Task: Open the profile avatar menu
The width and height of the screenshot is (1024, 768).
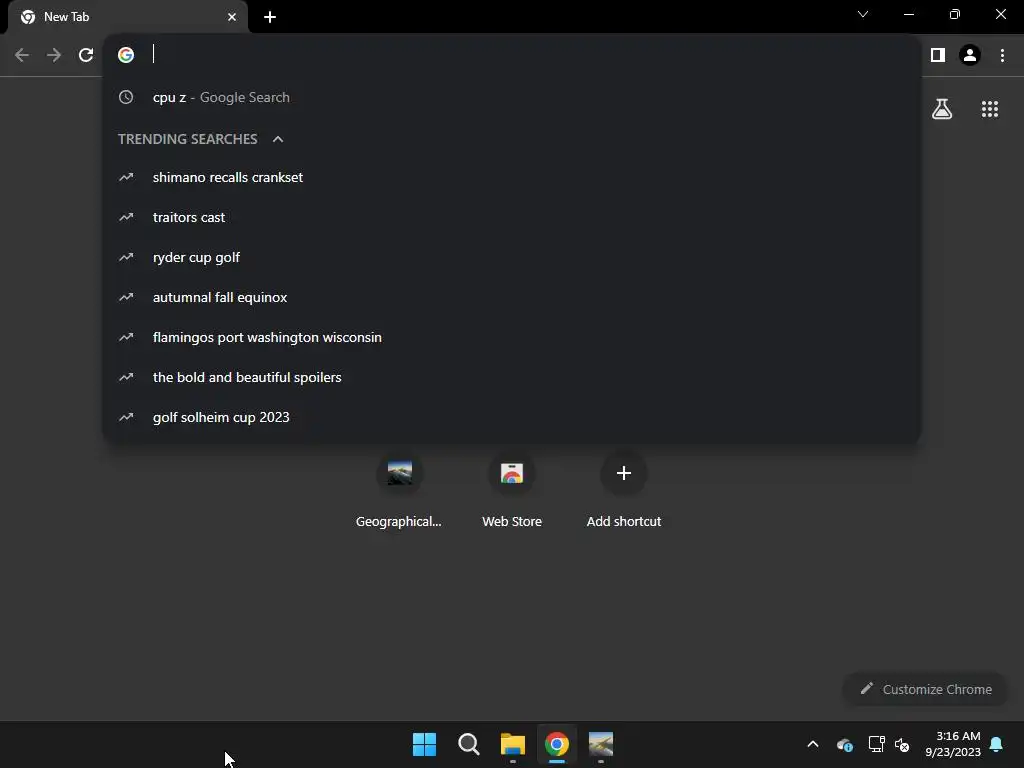Action: pyautogui.click(x=970, y=55)
